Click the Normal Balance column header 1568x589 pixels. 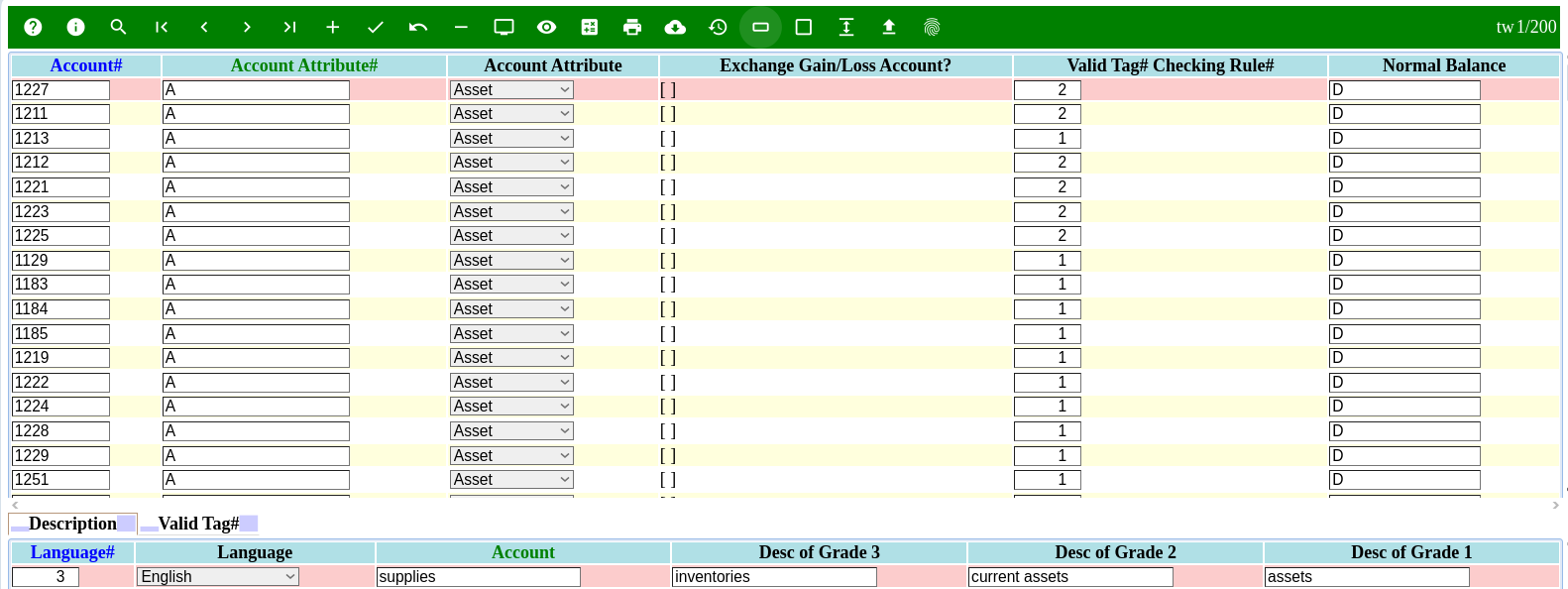tap(1444, 65)
